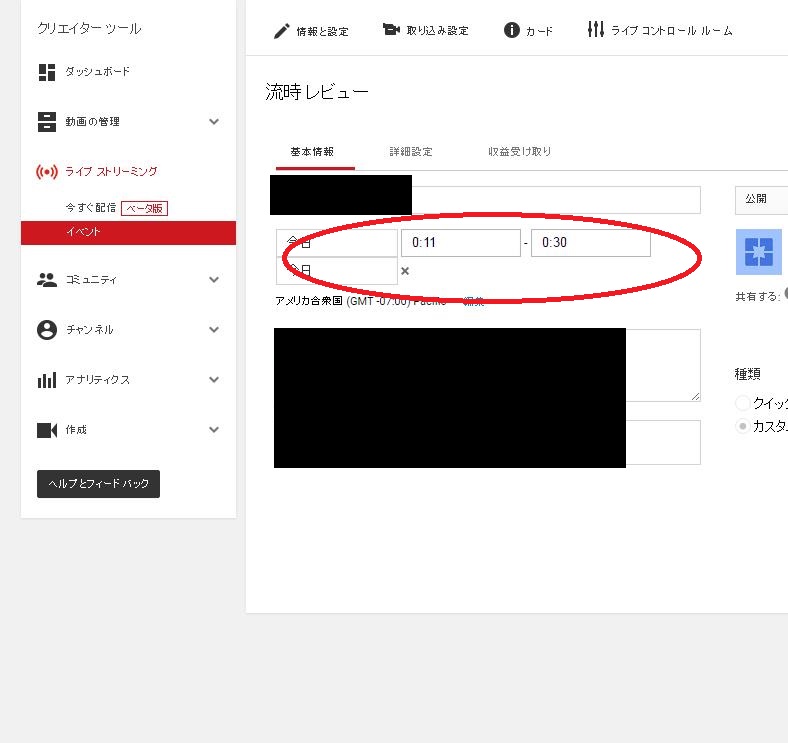Open 情報と設定 in the top bar

[x=322, y=31]
